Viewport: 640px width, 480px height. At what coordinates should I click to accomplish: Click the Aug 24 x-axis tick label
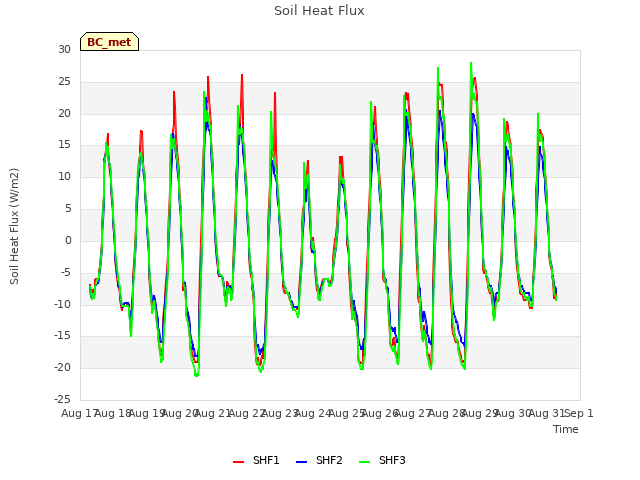(x=313, y=413)
